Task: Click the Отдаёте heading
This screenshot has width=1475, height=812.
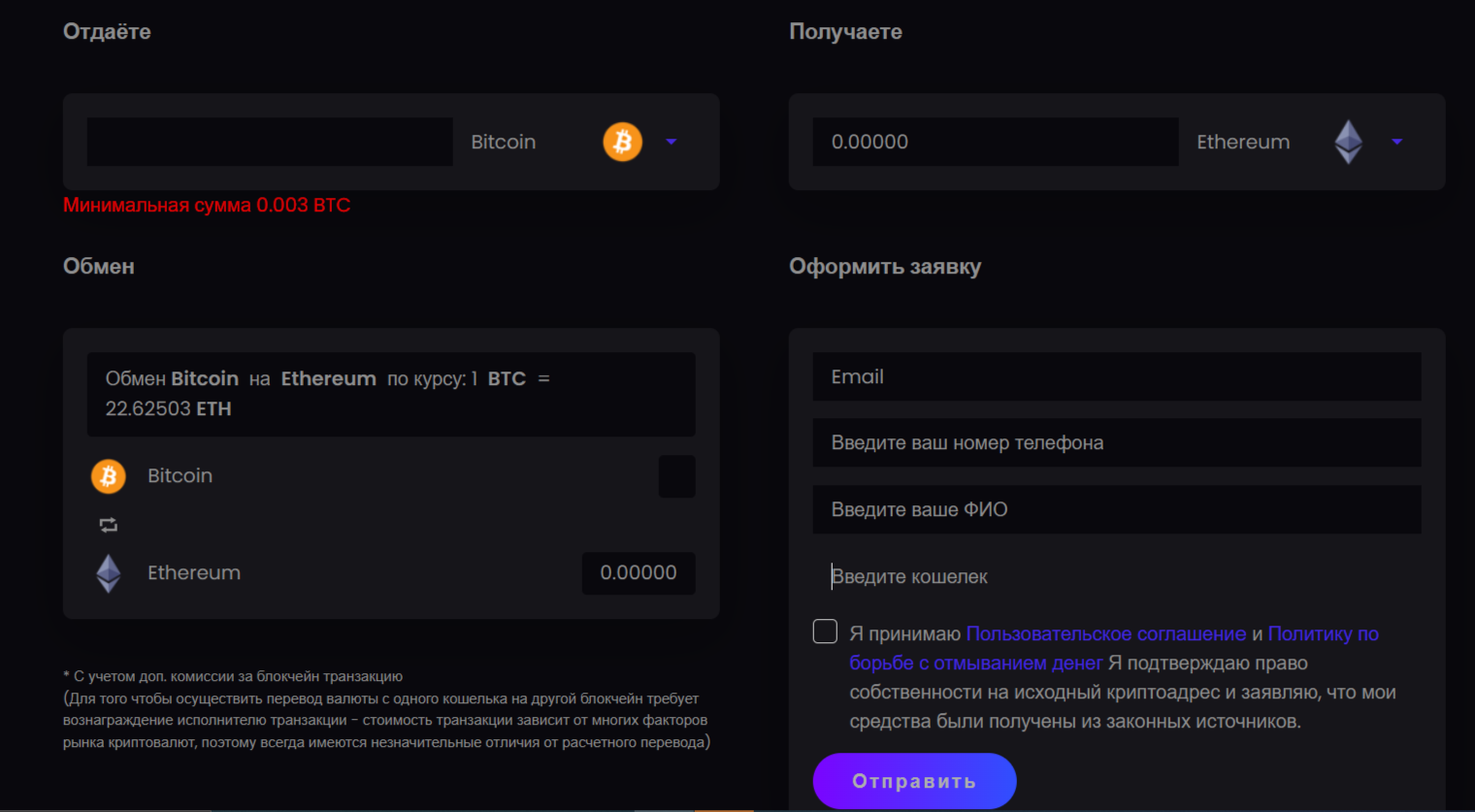Action: click(107, 31)
